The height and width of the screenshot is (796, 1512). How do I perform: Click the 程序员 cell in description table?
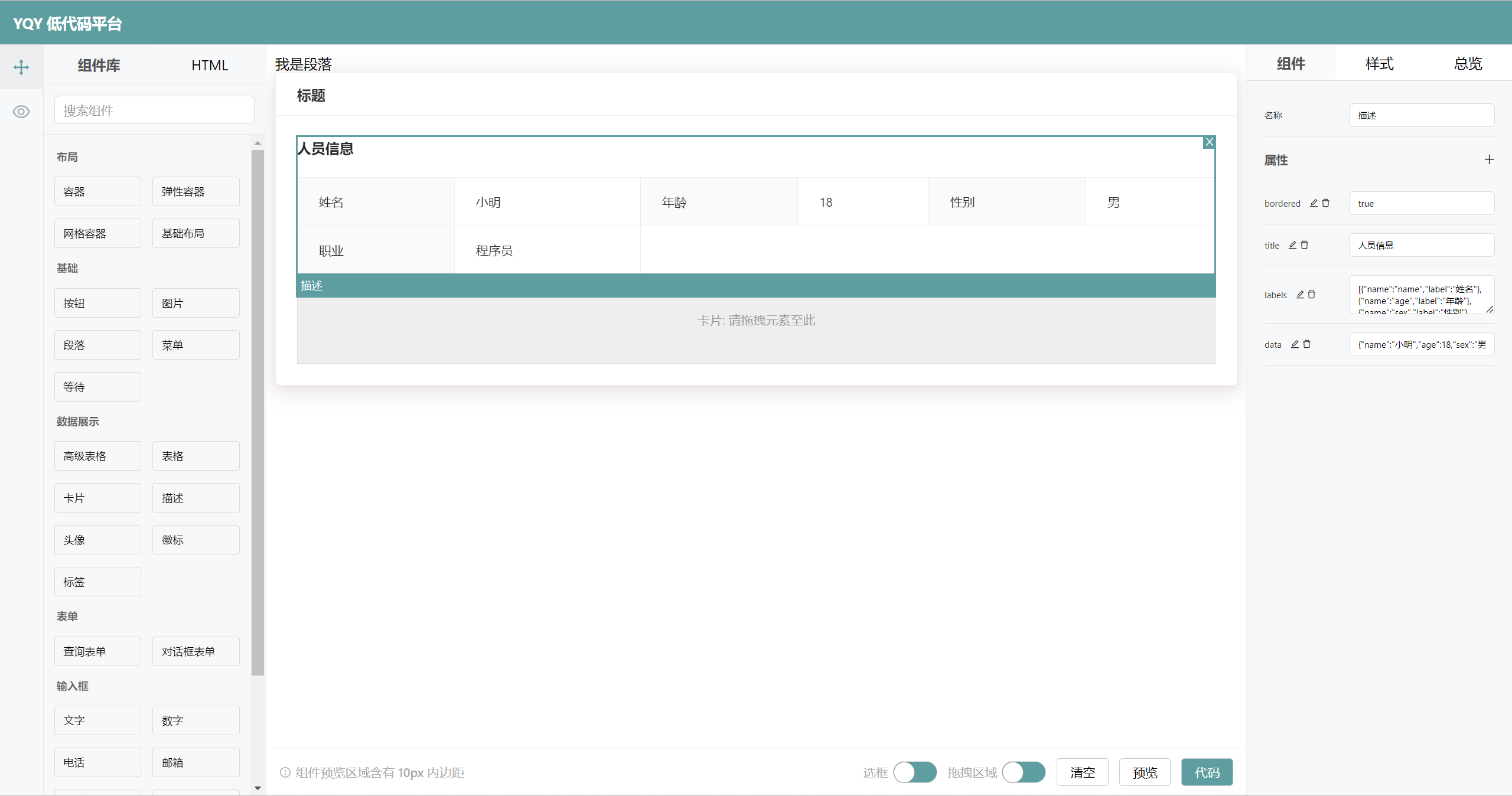548,251
